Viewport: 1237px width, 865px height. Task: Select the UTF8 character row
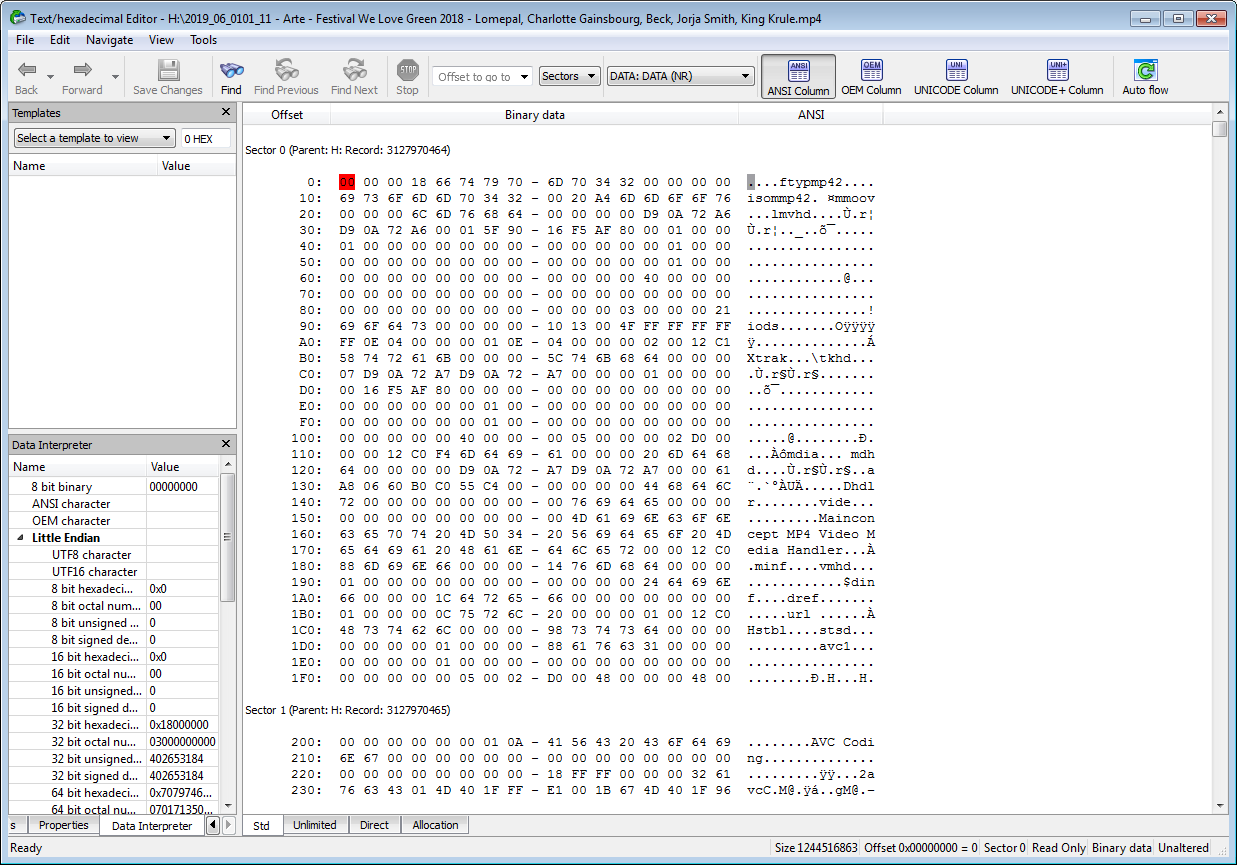(x=114, y=555)
